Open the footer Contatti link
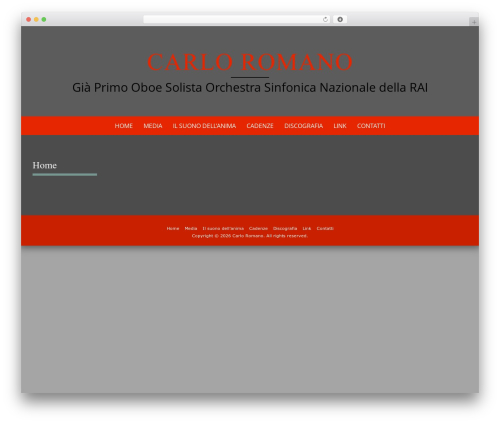The image size is (500, 423). click(x=325, y=228)
